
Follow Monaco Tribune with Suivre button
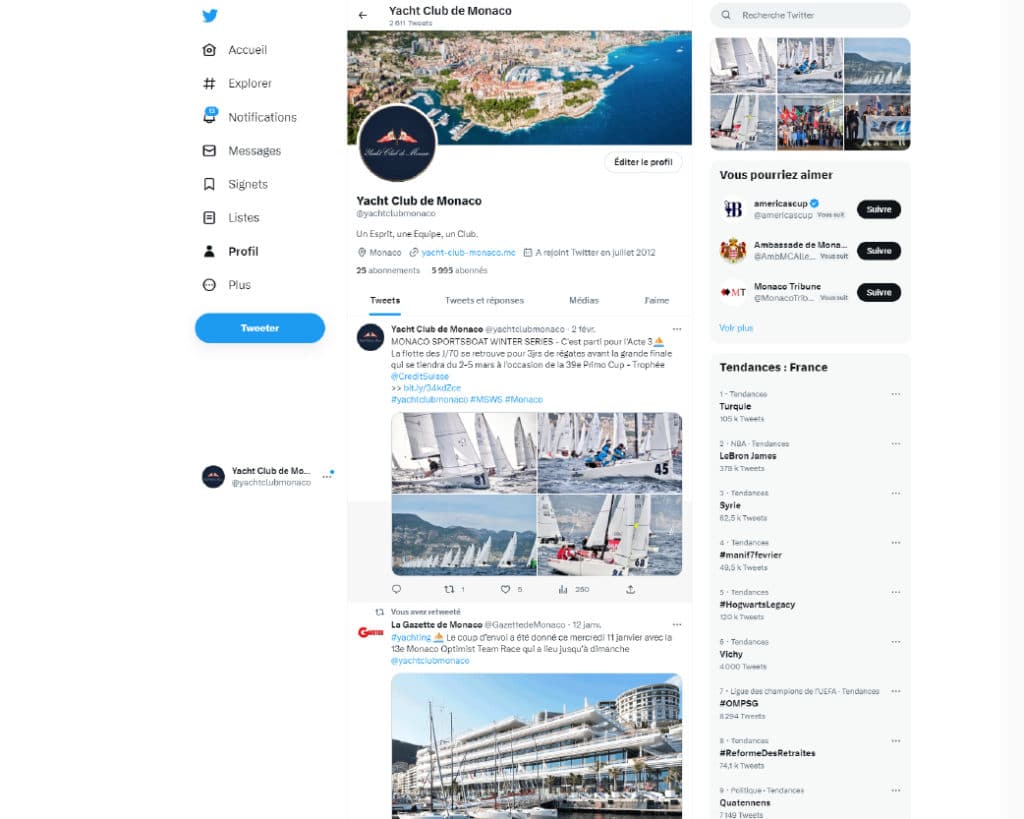pos(878,292)
